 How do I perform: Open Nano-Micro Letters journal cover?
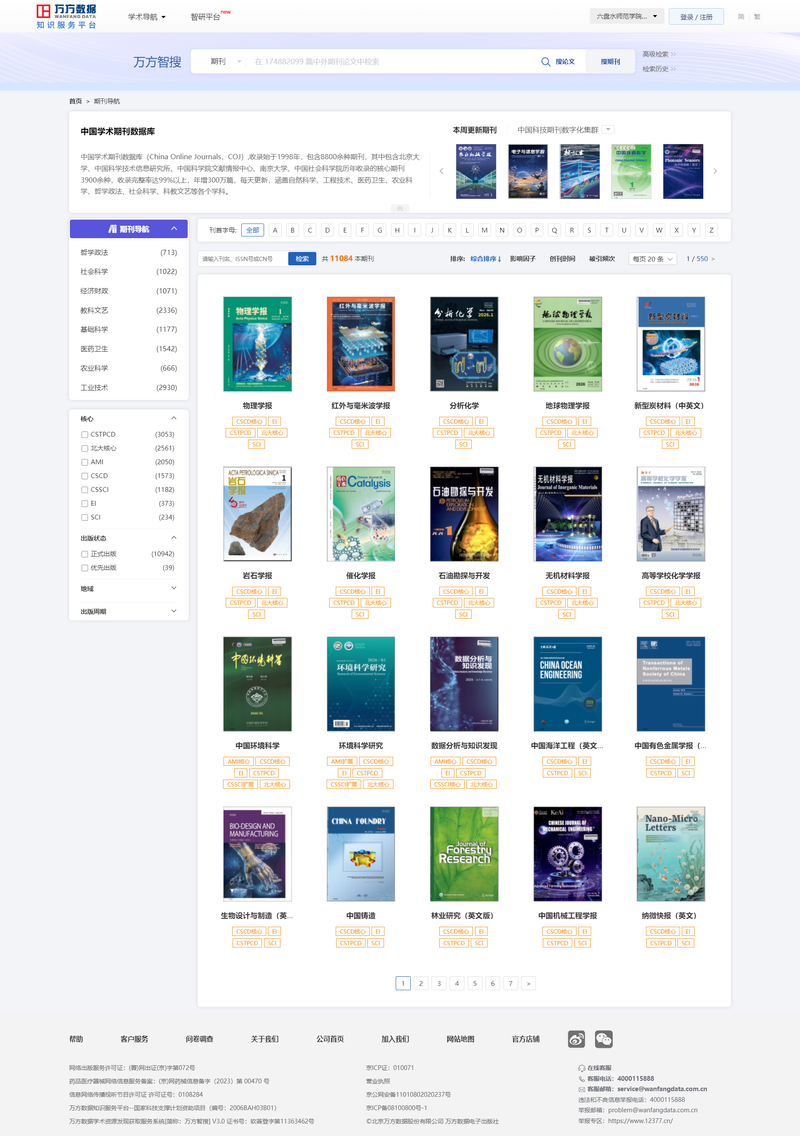click(670, 853)
